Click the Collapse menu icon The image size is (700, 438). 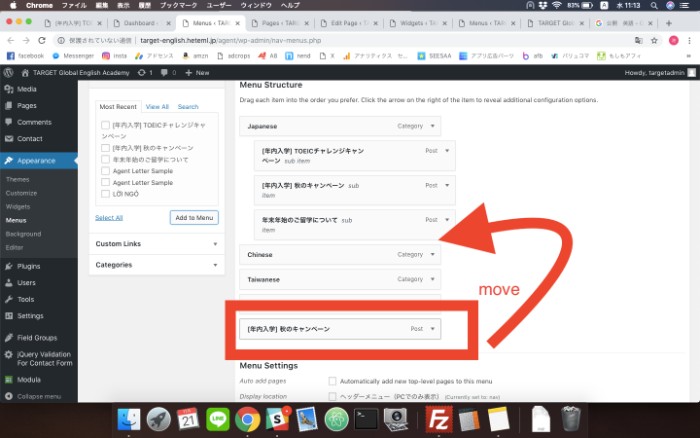click(9, 396)
